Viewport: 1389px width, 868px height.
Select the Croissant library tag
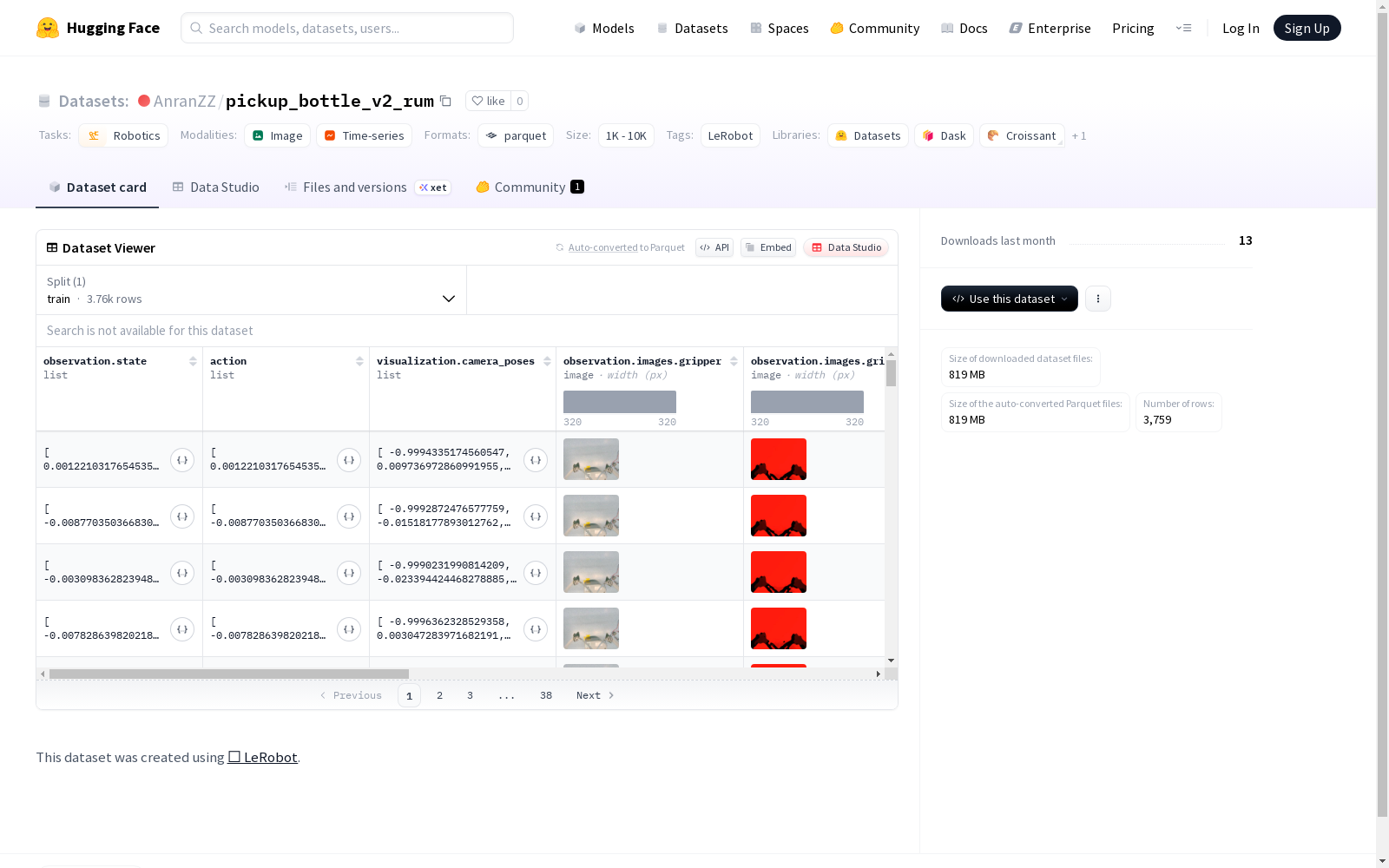tap(1022, 135)
